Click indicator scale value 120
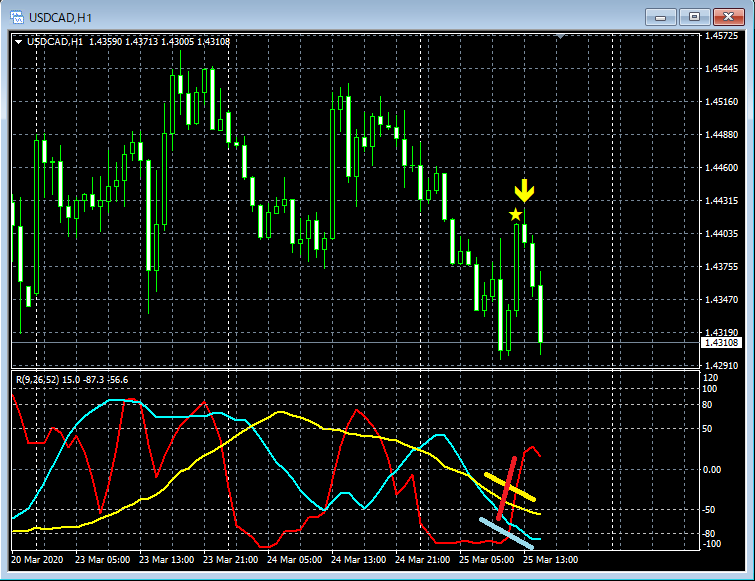This screenshot has height=581, width=755. click(711, 378)
